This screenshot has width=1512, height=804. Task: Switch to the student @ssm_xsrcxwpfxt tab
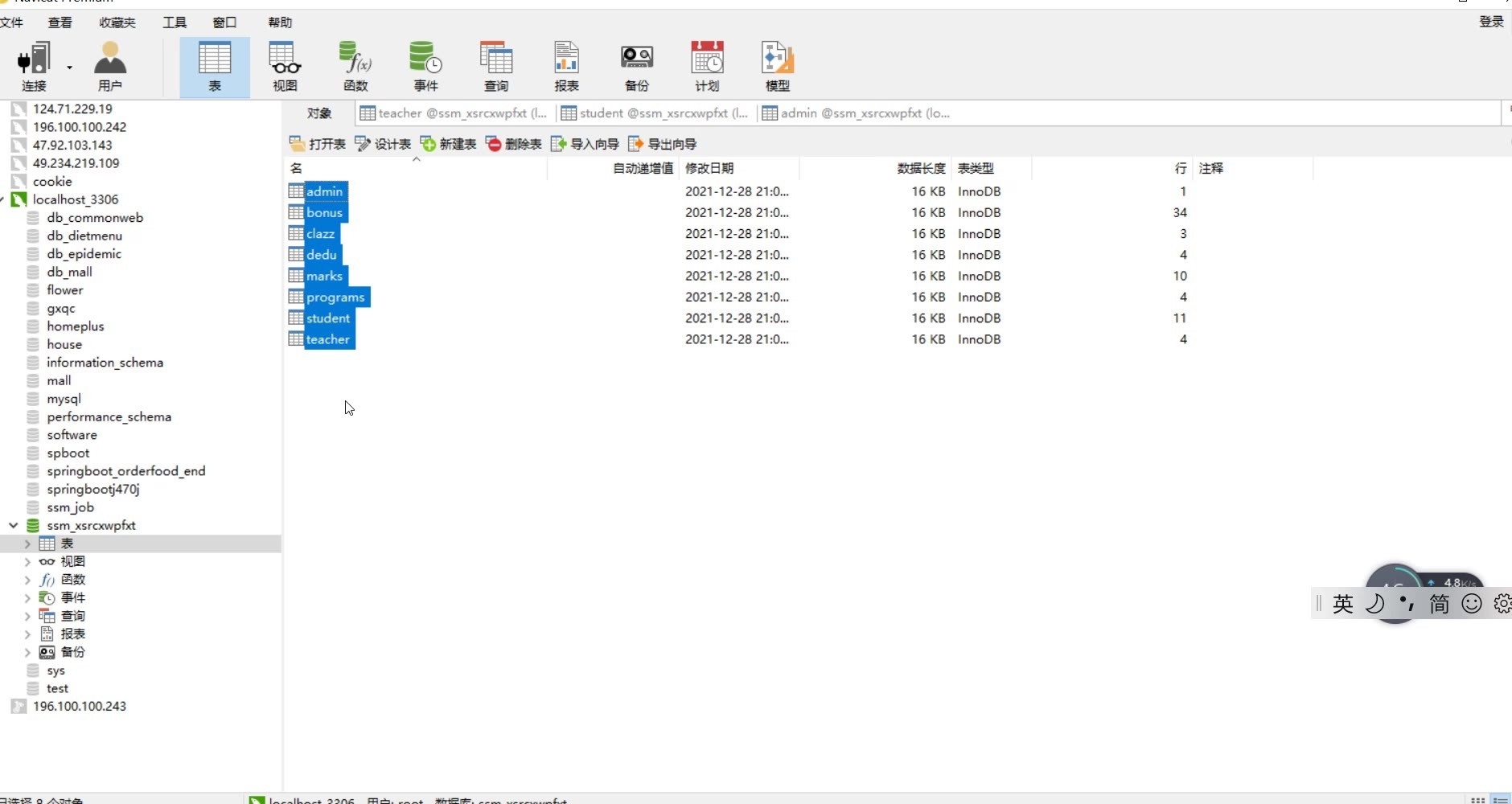point(655,113)
